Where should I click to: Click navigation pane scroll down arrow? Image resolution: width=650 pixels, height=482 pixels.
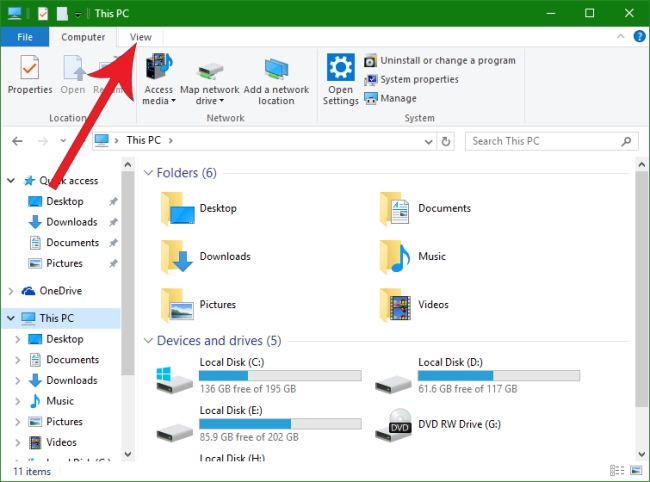pos(128,454)
